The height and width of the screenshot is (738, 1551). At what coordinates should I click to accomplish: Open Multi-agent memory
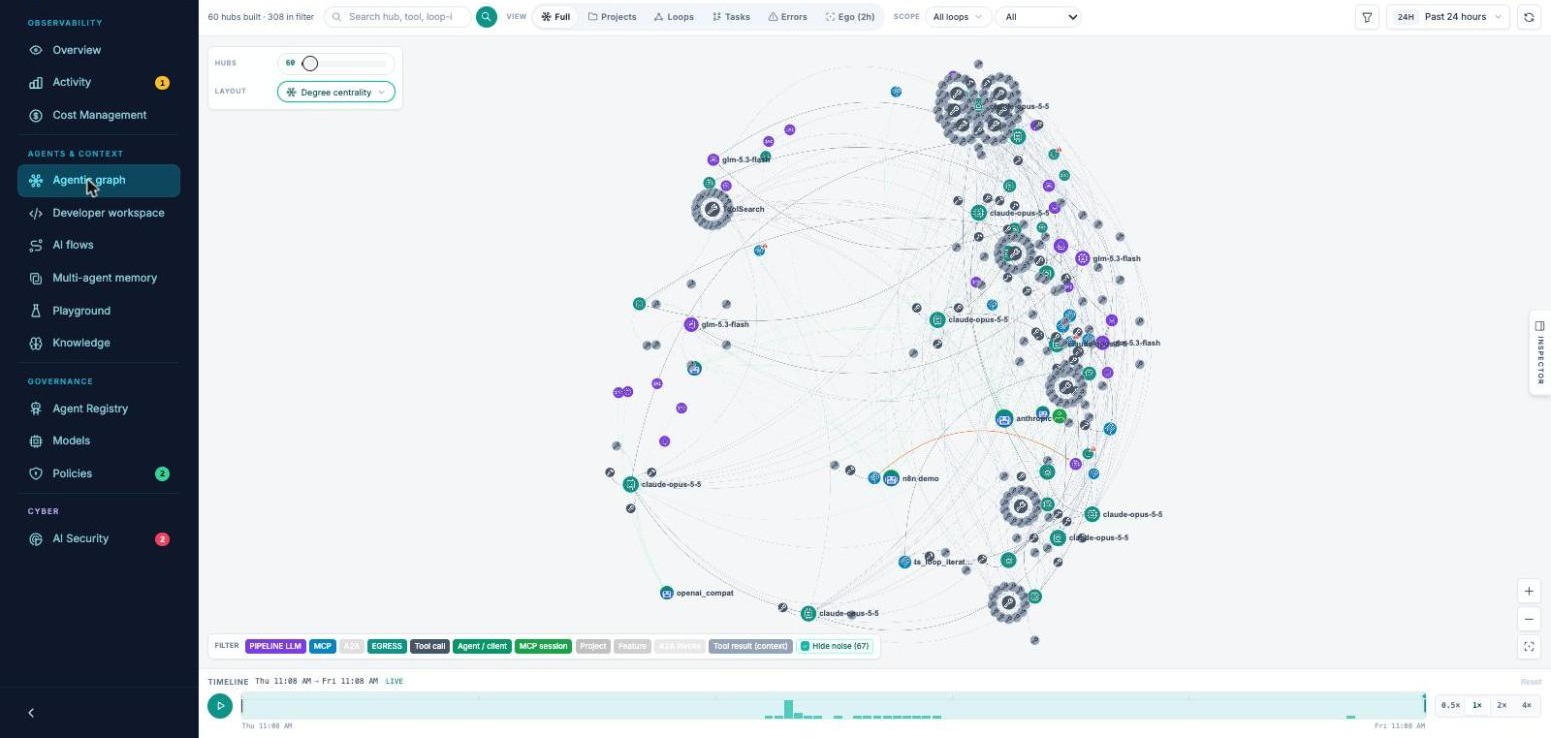point(98,278)
